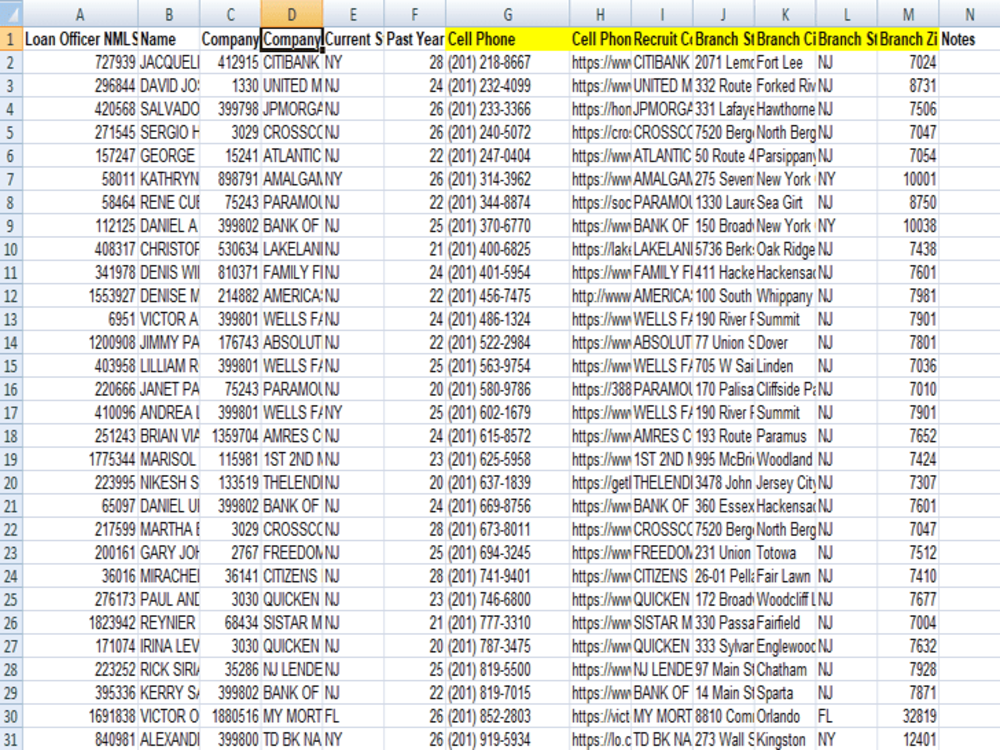Click the zip cell 32819
Viewport: 1000px width, 750px height.
pyautogui.click(x=908, y=716)
